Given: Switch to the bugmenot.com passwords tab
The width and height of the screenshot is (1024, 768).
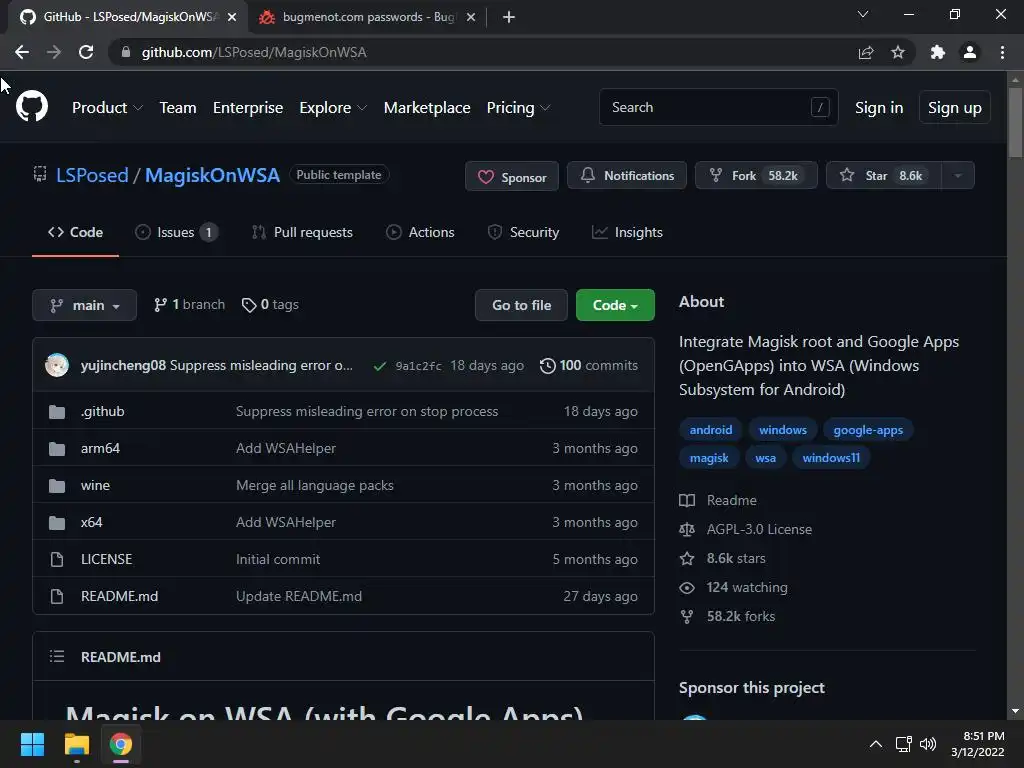Looking at the screenshot, I should pyautogui.click(x=368, y=17).
